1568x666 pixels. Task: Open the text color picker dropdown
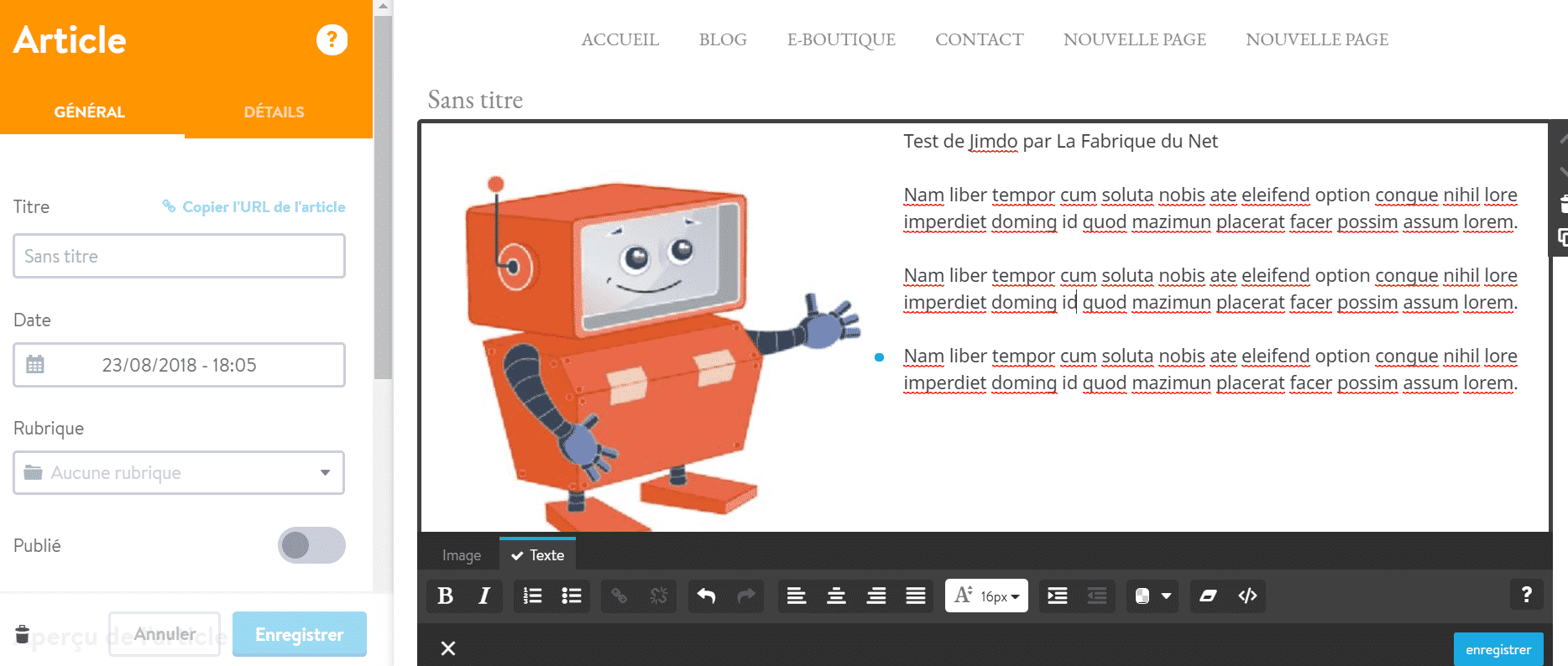point(1152,596)
